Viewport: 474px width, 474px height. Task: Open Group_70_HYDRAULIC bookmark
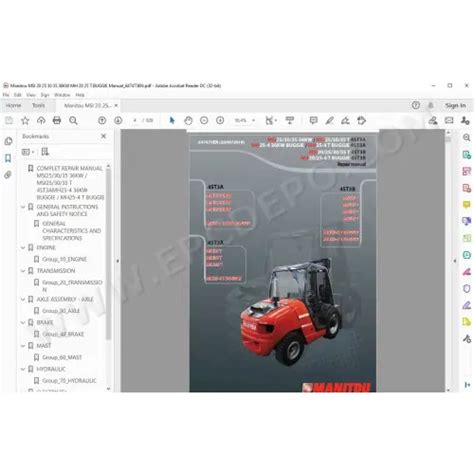69,381
